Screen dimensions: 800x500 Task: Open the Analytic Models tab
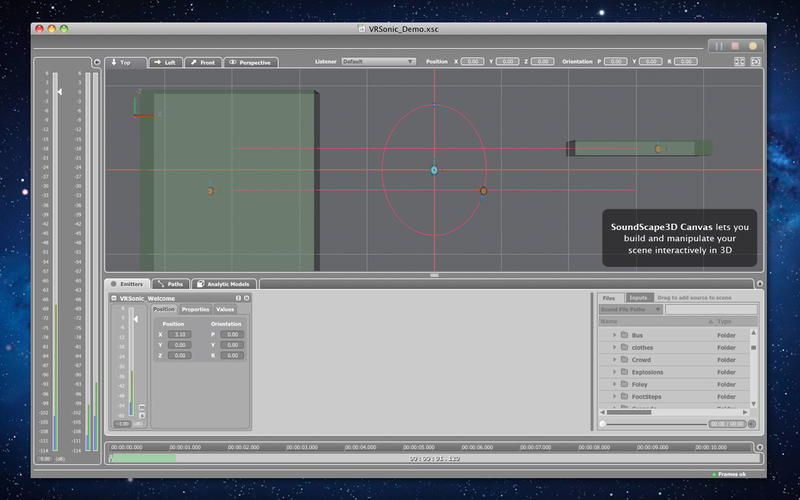pos(224,284)
